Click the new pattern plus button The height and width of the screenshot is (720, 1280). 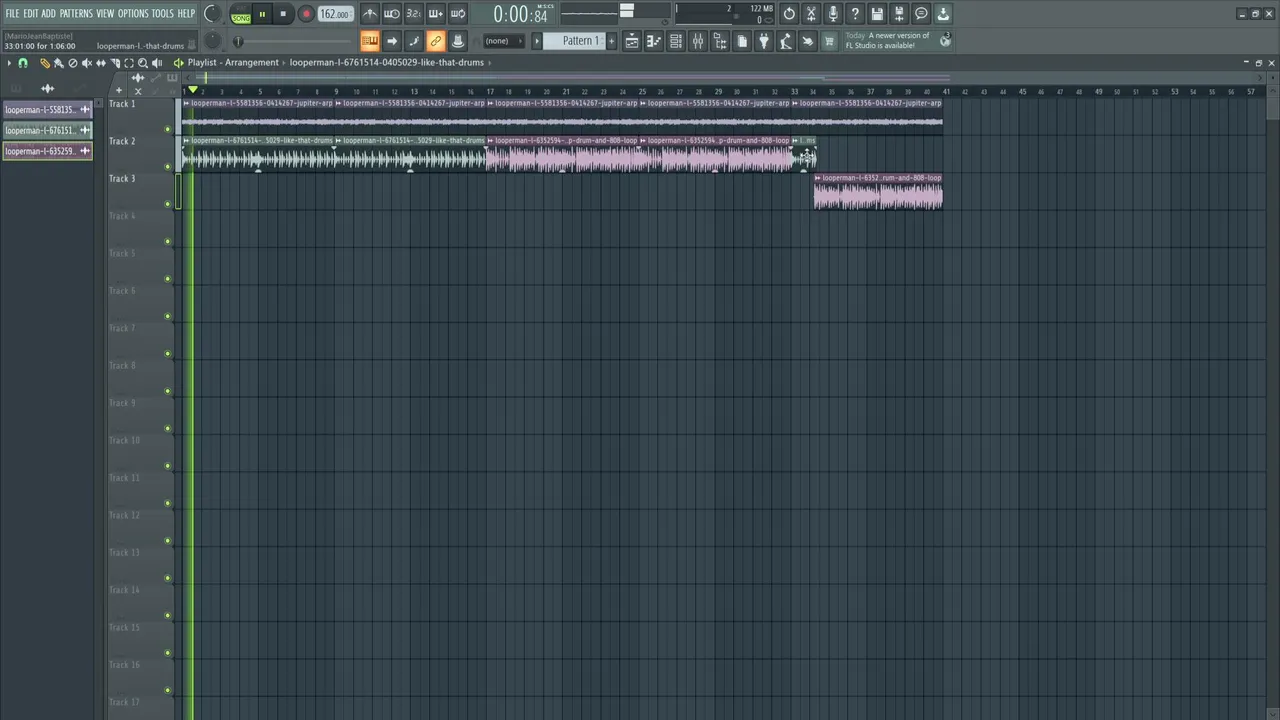[611, 41]
